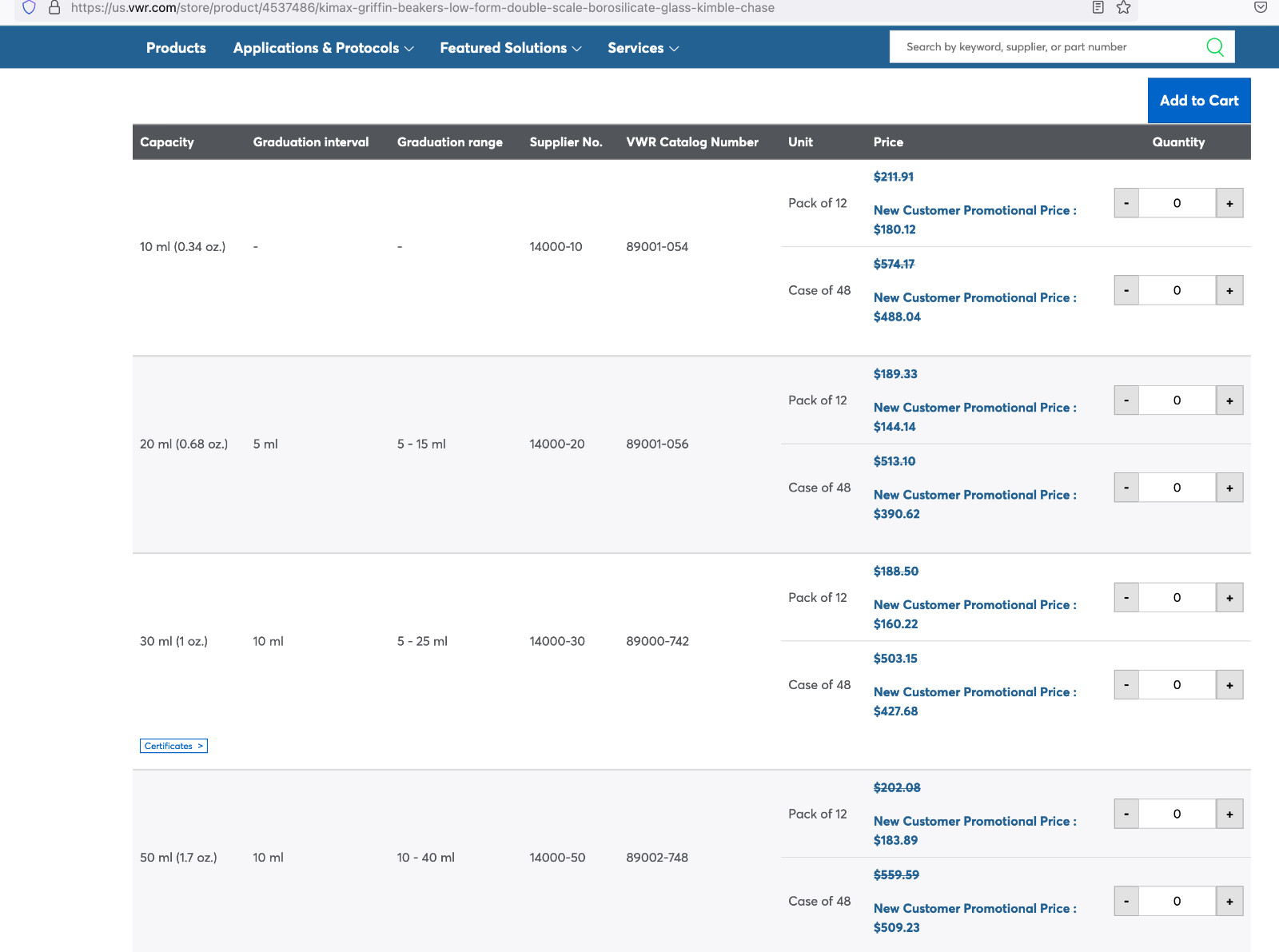
Task: Expand Applications & Protocols menu
Action: (323, 48)
